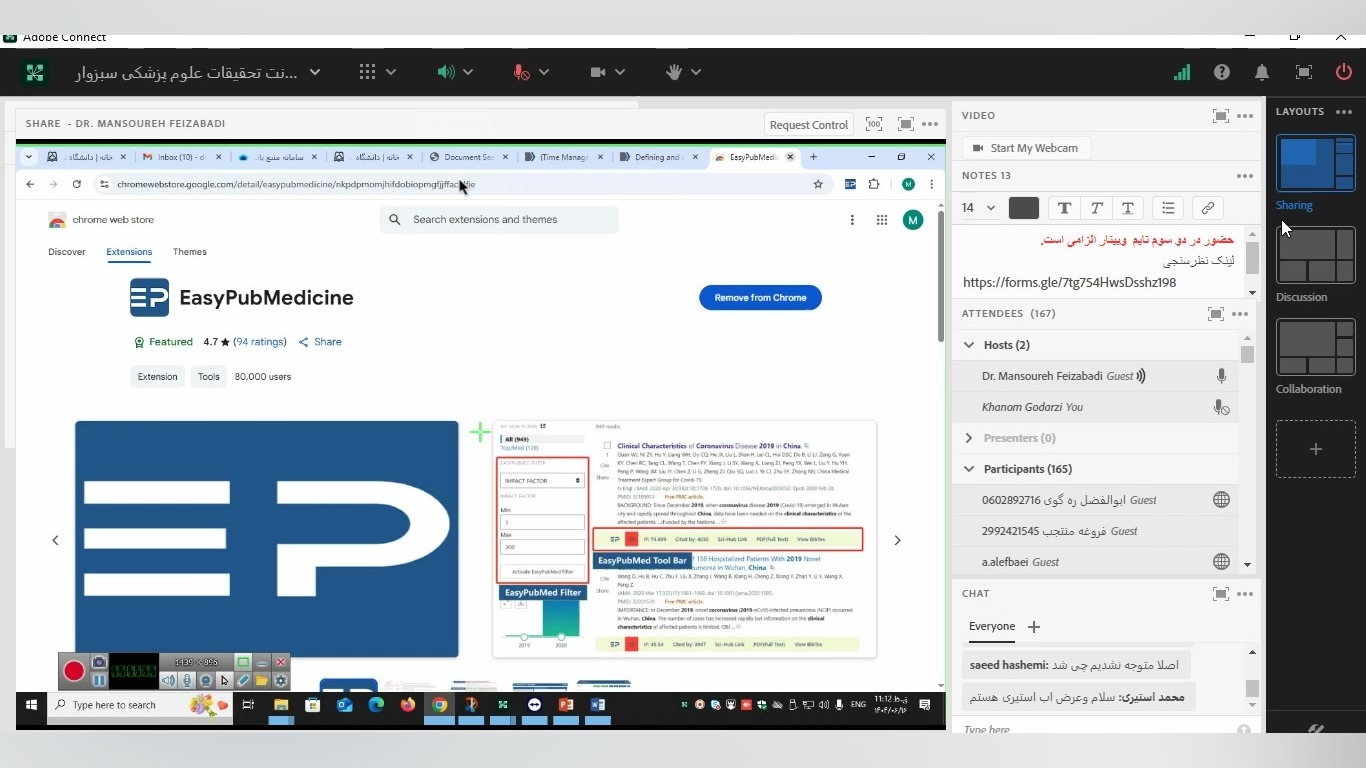Pick the notes text color swatch
Viewport: 1366px width, 768px height.
1024,208
